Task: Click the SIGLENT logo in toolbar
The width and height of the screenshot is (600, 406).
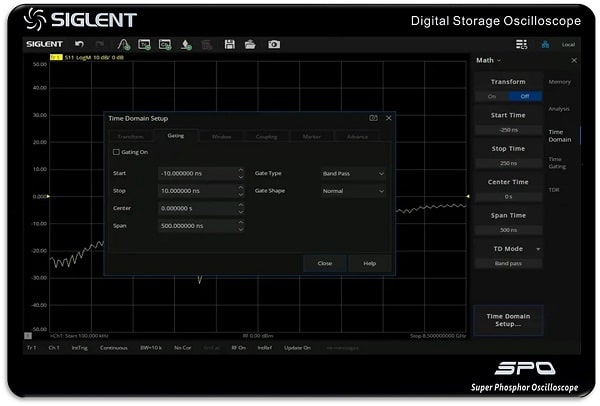Action: click(44, 44)
